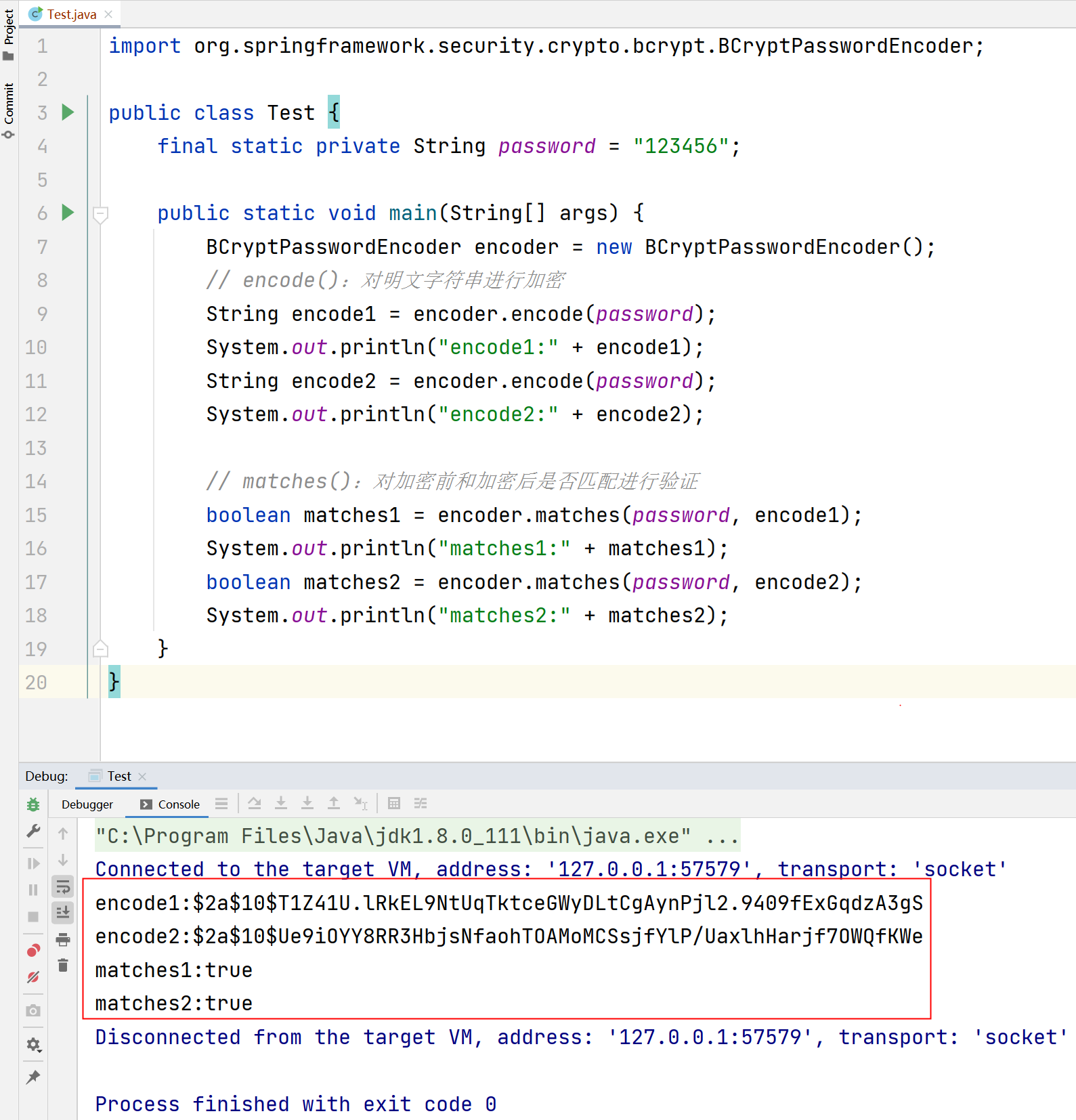Viewport: 1076px width, 1120px height.
Task: Click run gutter arrow beside main method
Action: coord(68,213)
